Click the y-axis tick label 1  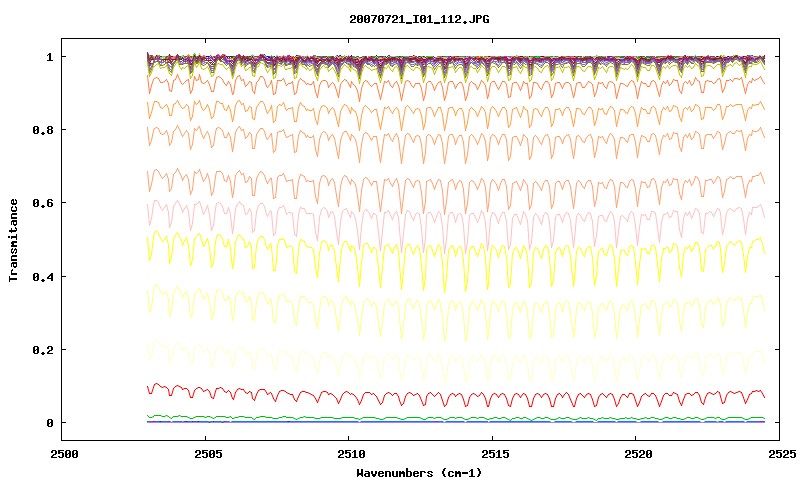pos(49,57)
